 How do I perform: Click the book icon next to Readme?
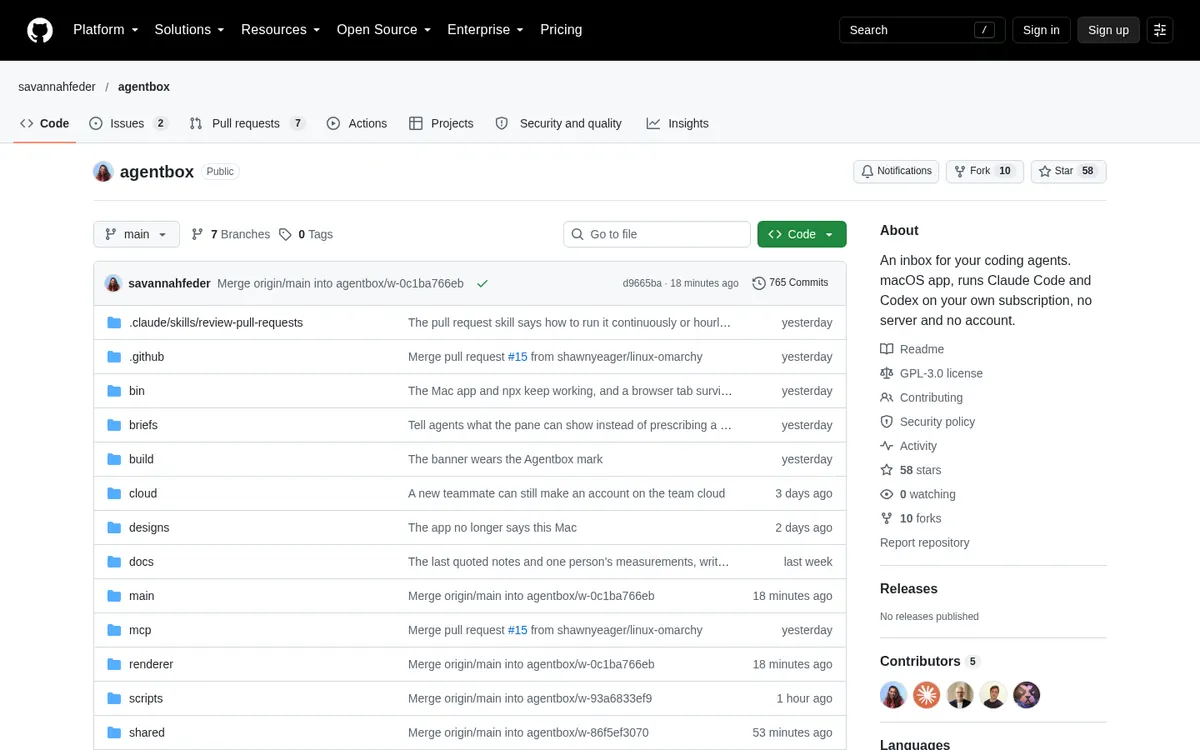pyautogui.click(x=886, y=349)
